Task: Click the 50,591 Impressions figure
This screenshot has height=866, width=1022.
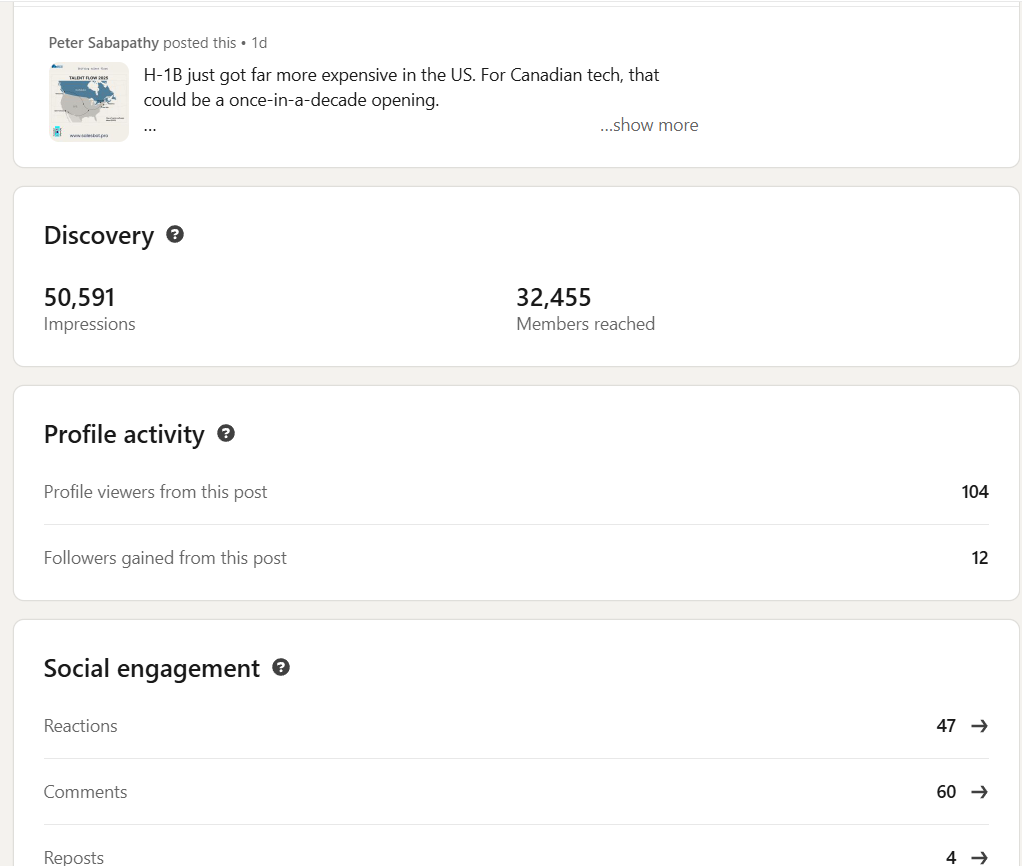Action: click(80, 297)
